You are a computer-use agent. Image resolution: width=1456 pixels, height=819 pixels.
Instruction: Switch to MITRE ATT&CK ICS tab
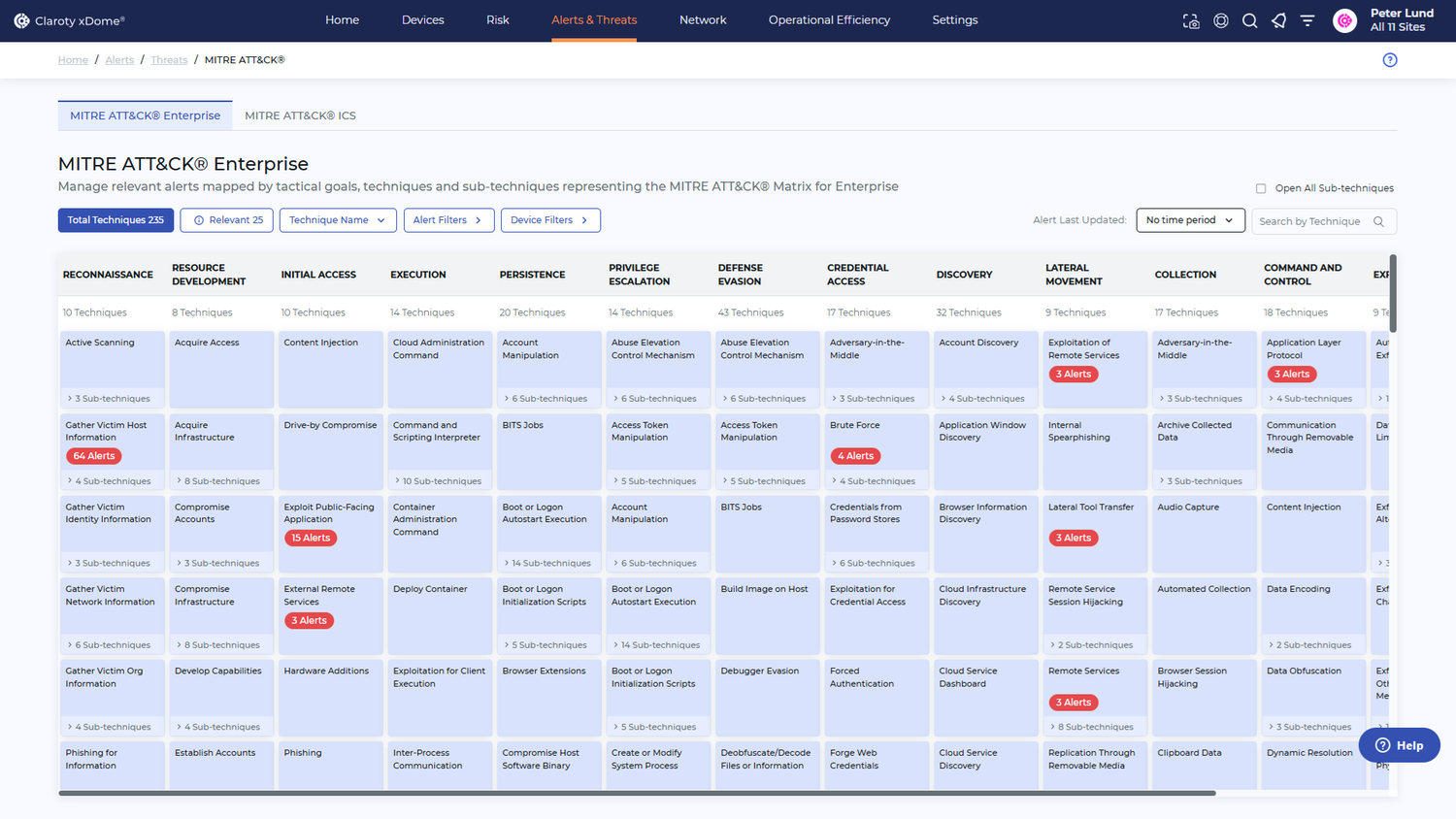tap(300, 115)
